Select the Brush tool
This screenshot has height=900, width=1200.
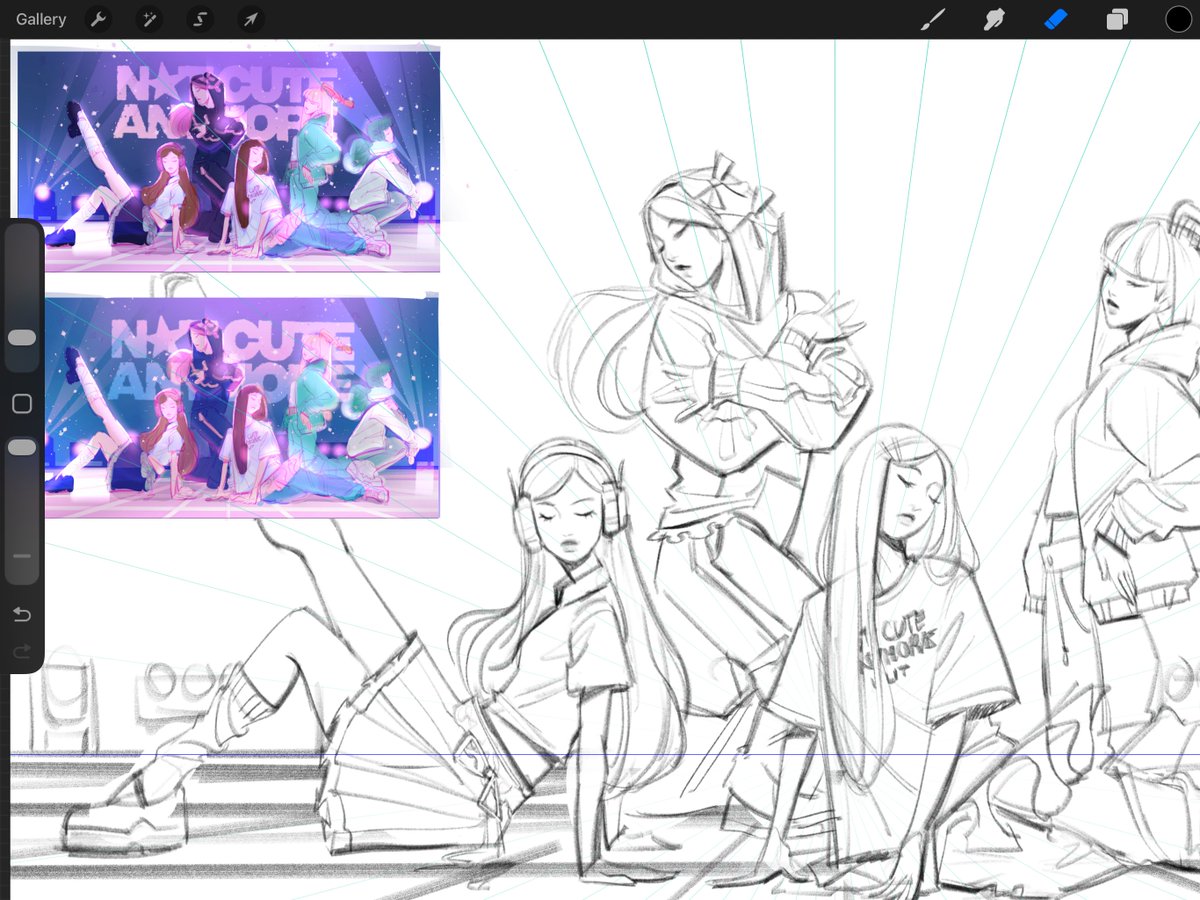pos(932,19)
